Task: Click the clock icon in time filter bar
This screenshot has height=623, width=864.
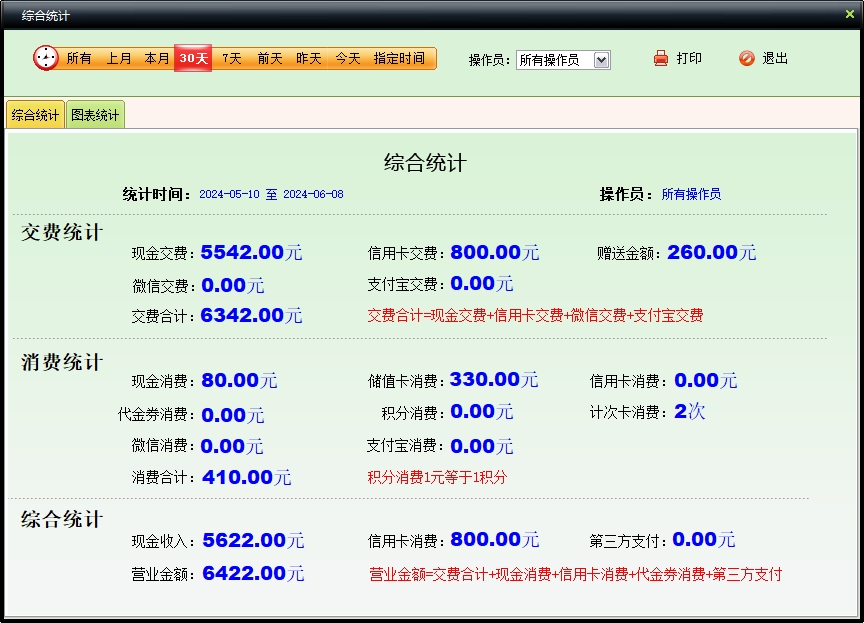Action: coord(46,58)
